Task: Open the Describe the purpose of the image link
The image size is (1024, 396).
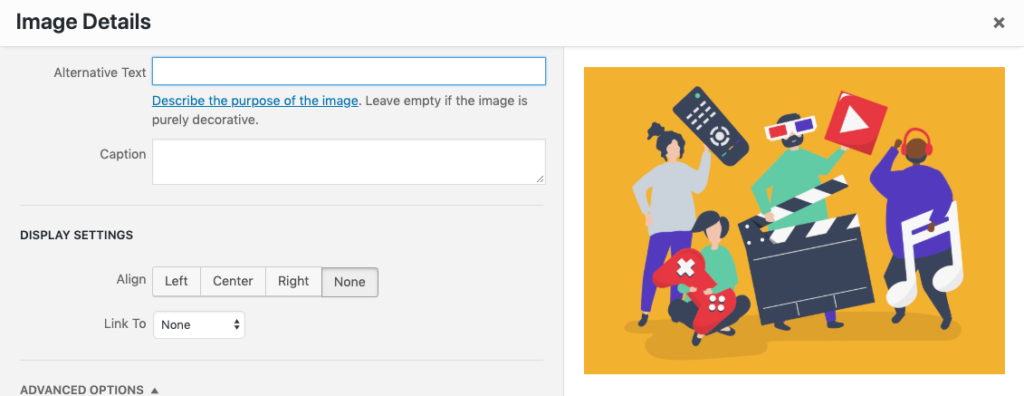Action: (255, 101)
